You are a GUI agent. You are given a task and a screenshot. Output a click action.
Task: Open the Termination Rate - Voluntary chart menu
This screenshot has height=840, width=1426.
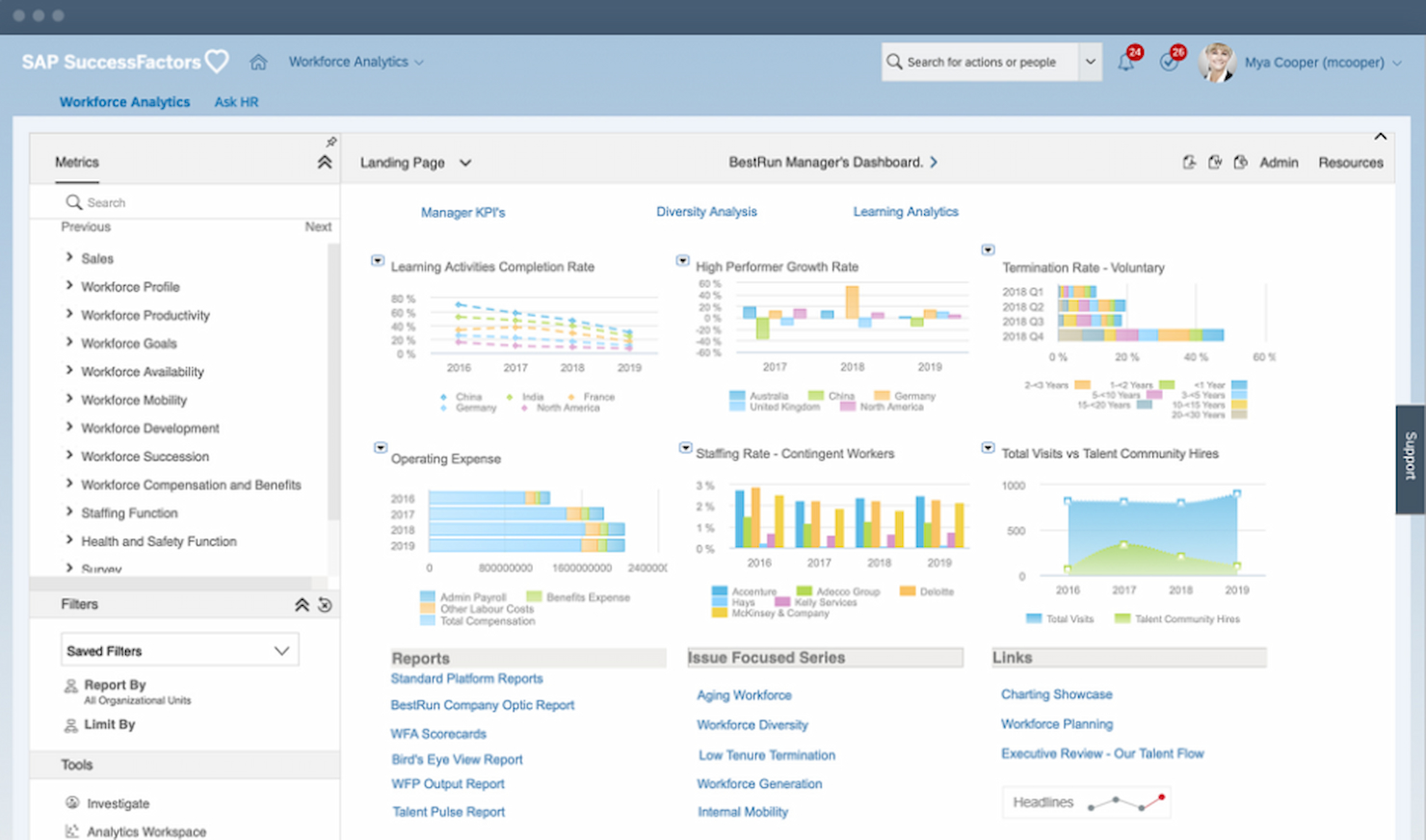point(988,250)
